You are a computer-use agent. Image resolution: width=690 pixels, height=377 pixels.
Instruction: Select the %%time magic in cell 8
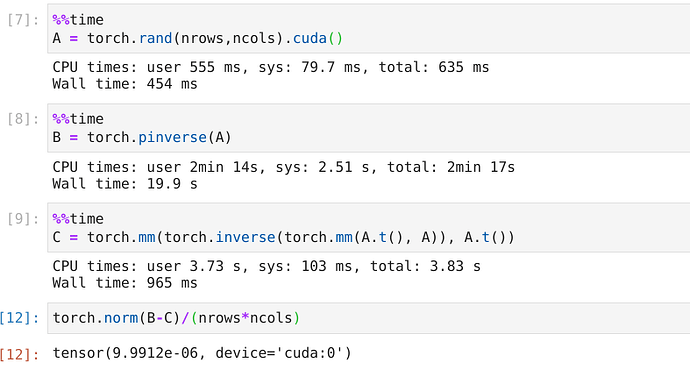[x=78, y=119]
